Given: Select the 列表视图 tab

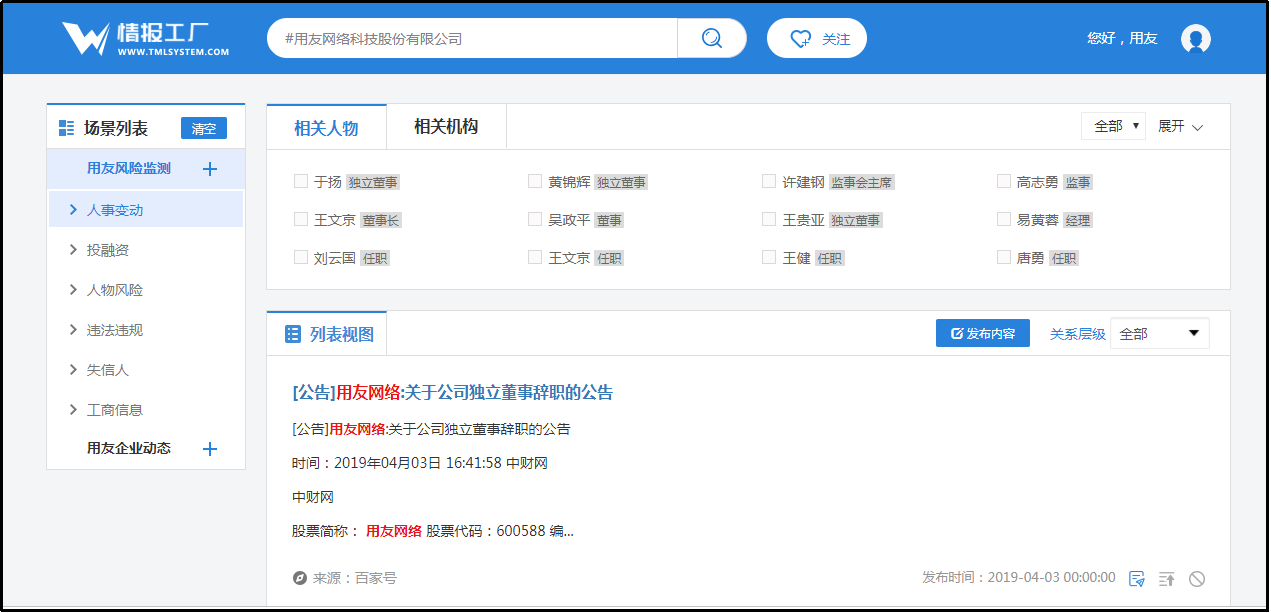Looking at the screenshot, I should (x=327, y=334).
